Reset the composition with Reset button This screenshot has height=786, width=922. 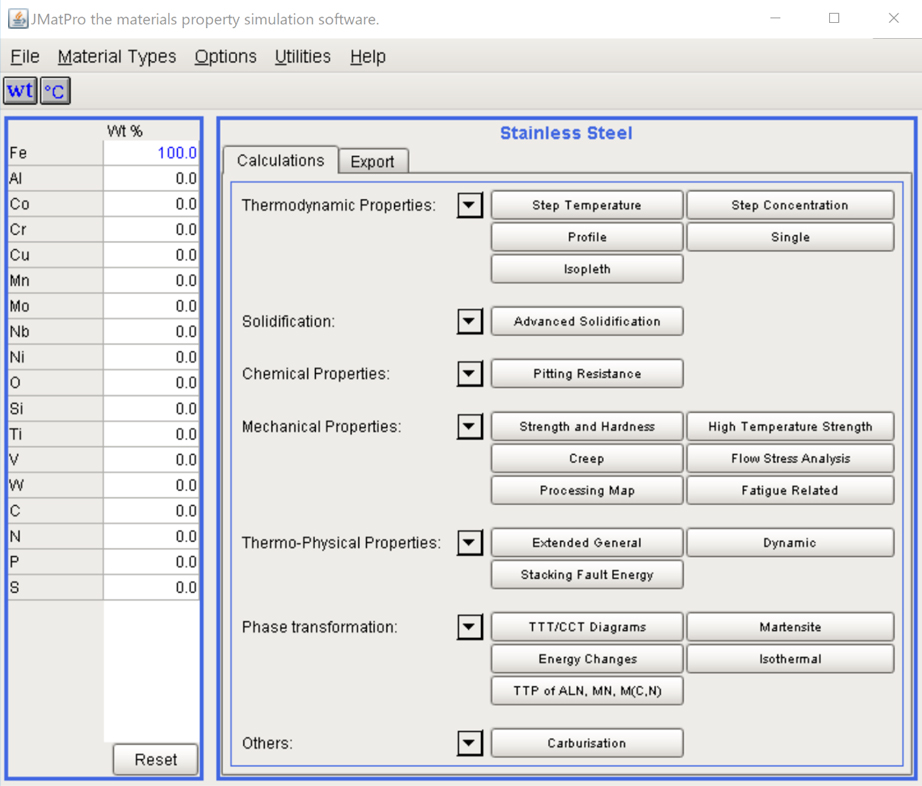pos(155,760)
